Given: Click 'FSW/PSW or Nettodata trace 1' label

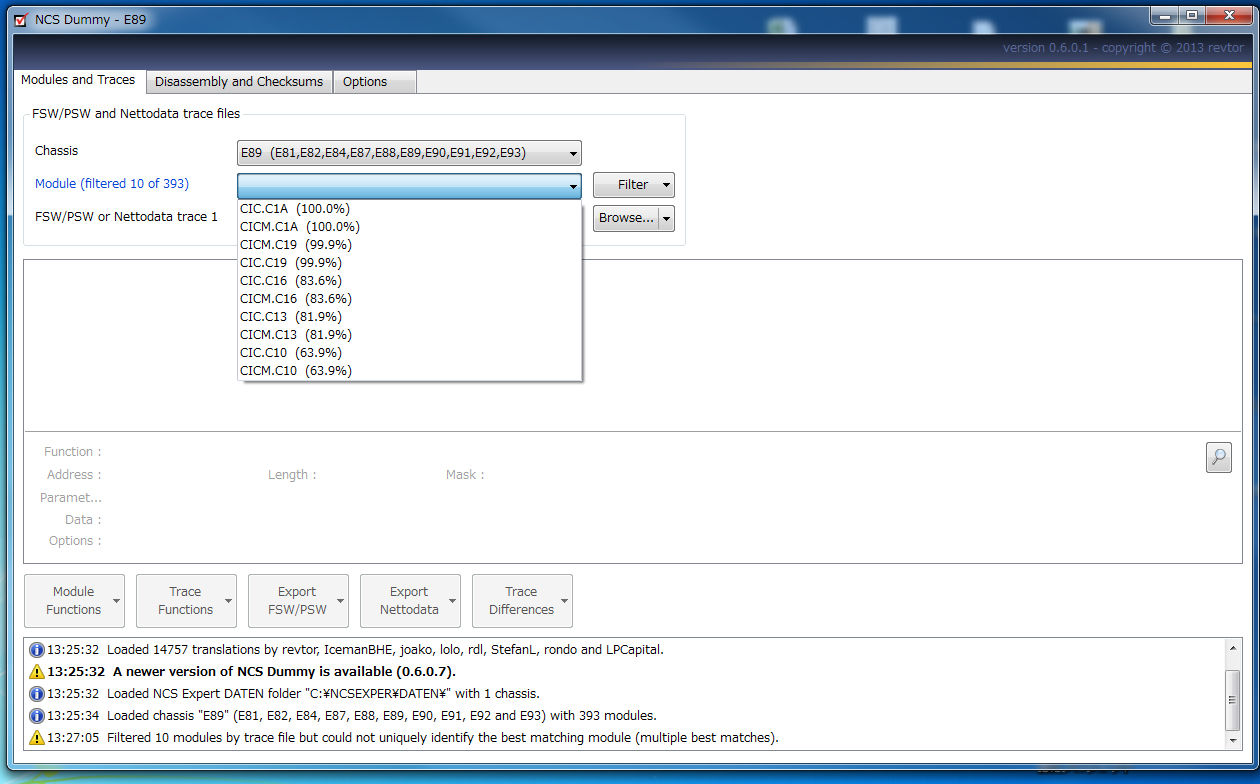Looking at the screenshot, I should 126,217.
